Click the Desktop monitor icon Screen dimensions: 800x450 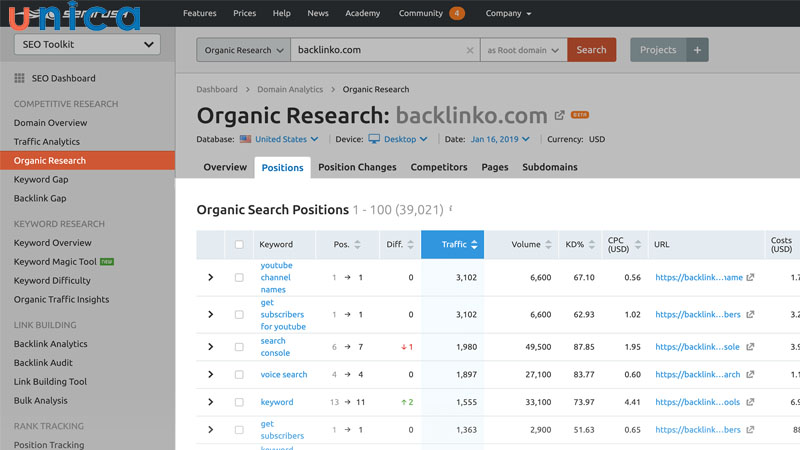(x=374, y=139)
